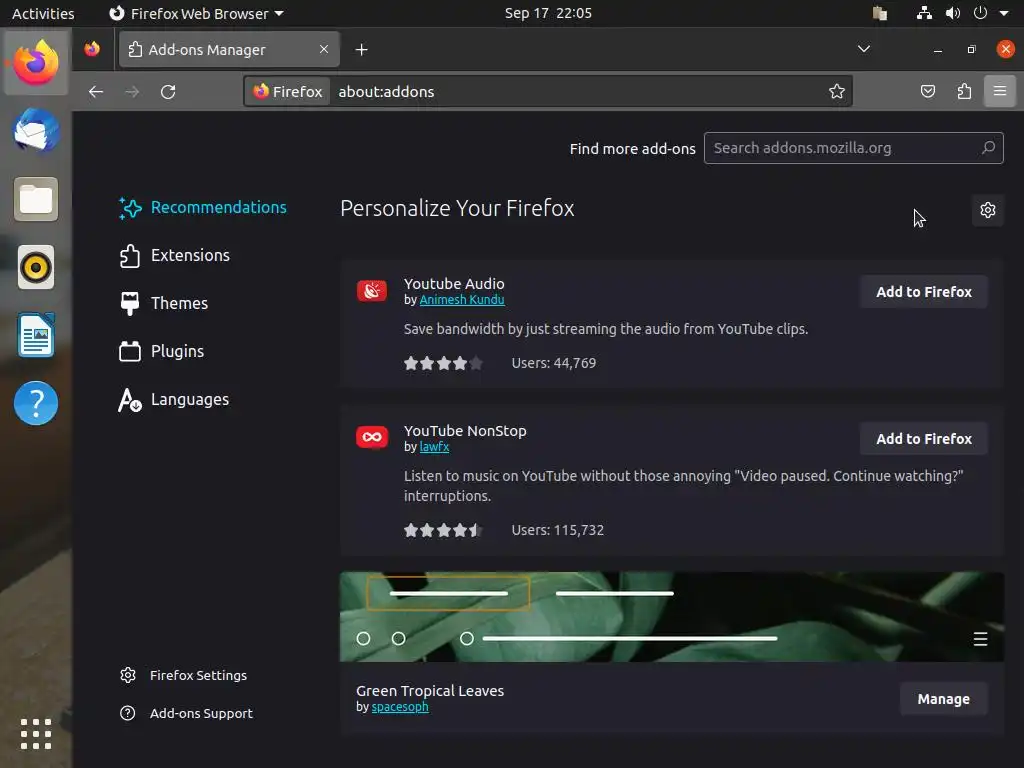Screen dimensions: 1024x768
Task: Open author link lawfx
Action: 434,447
